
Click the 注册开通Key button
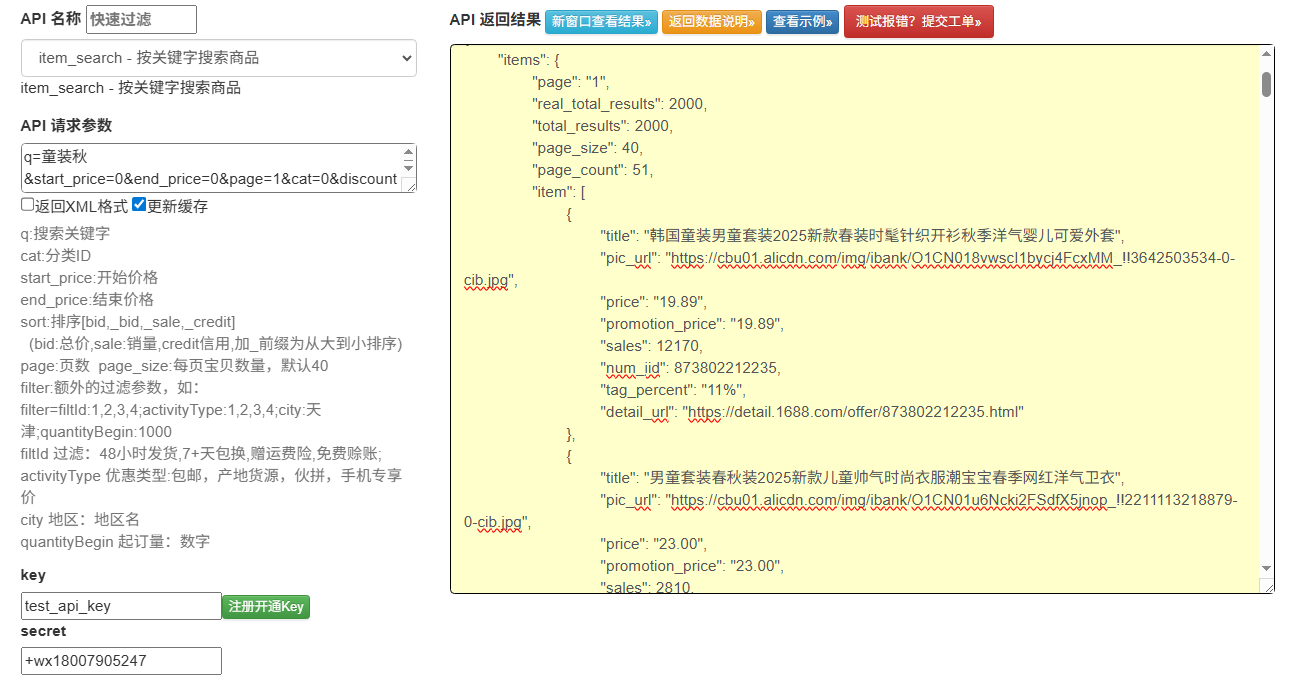pos(266,607)
